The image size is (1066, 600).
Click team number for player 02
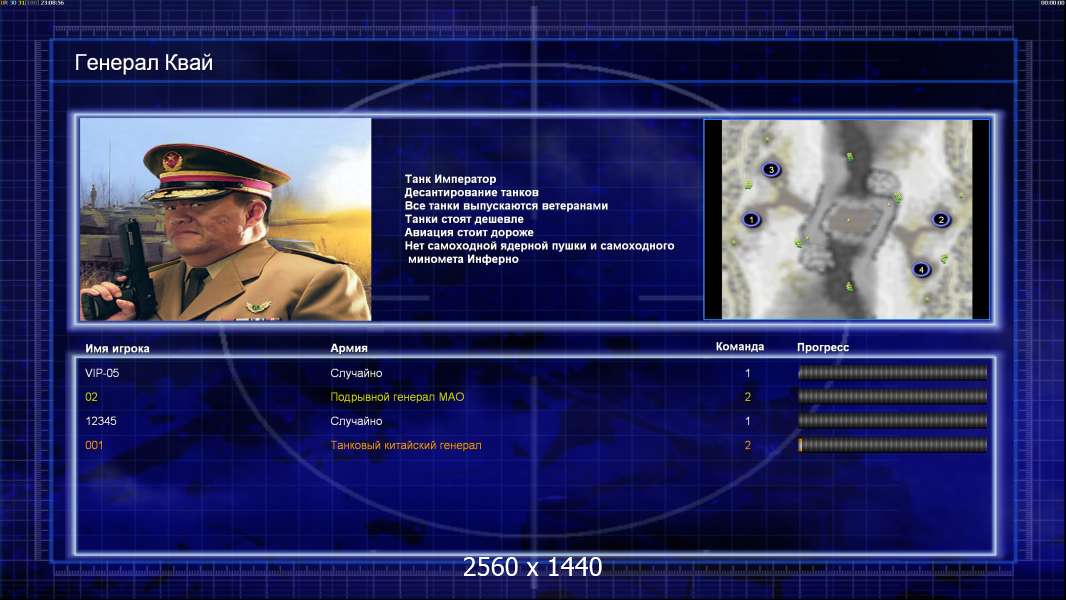747,397
